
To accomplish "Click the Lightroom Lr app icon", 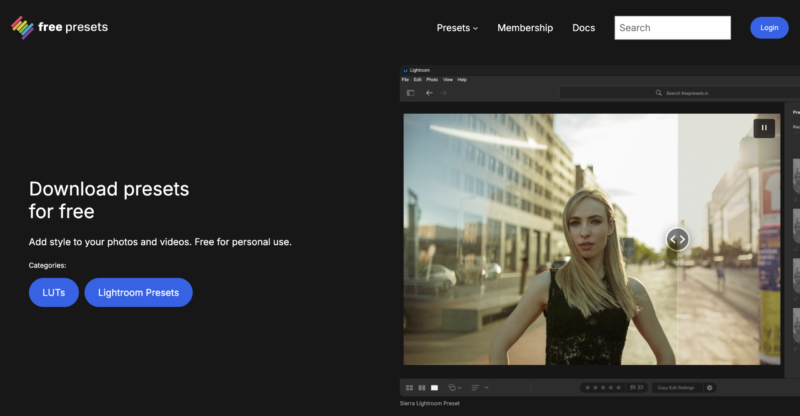I will tap(405, 70).
